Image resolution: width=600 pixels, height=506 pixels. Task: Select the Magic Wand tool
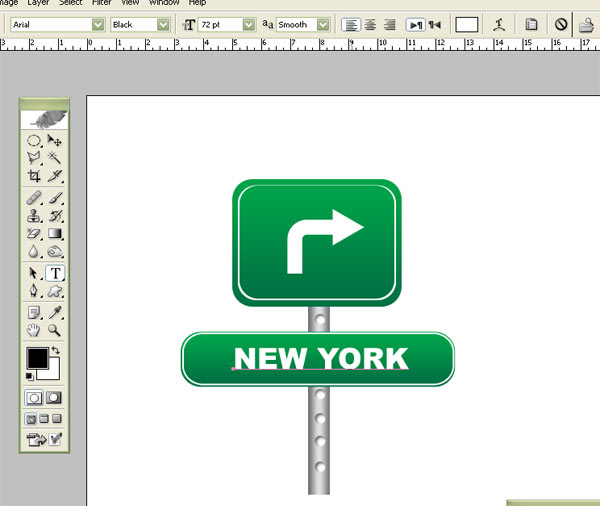tap(54, 158)
